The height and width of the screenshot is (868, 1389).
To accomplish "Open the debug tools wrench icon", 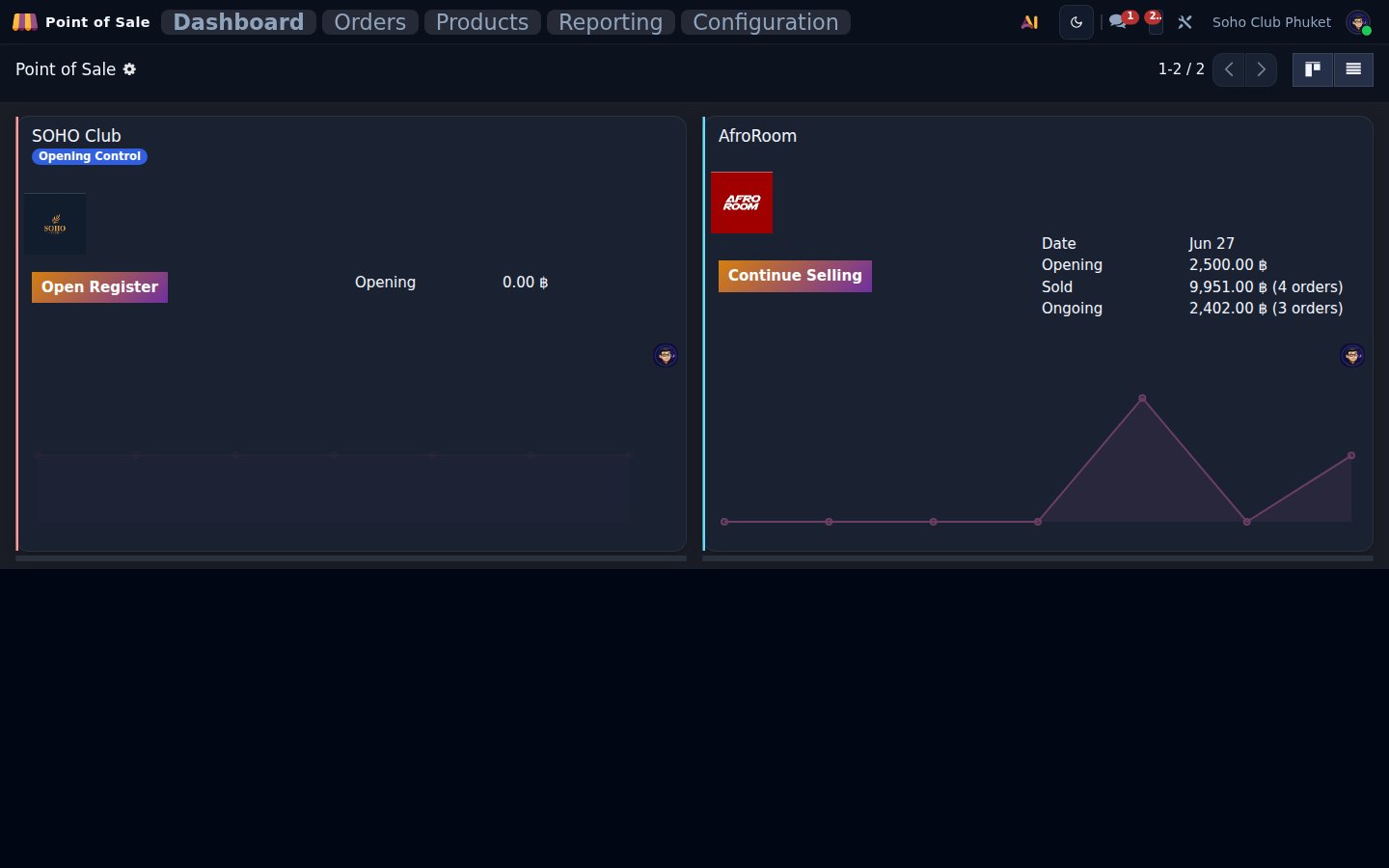I will 1185,21.
